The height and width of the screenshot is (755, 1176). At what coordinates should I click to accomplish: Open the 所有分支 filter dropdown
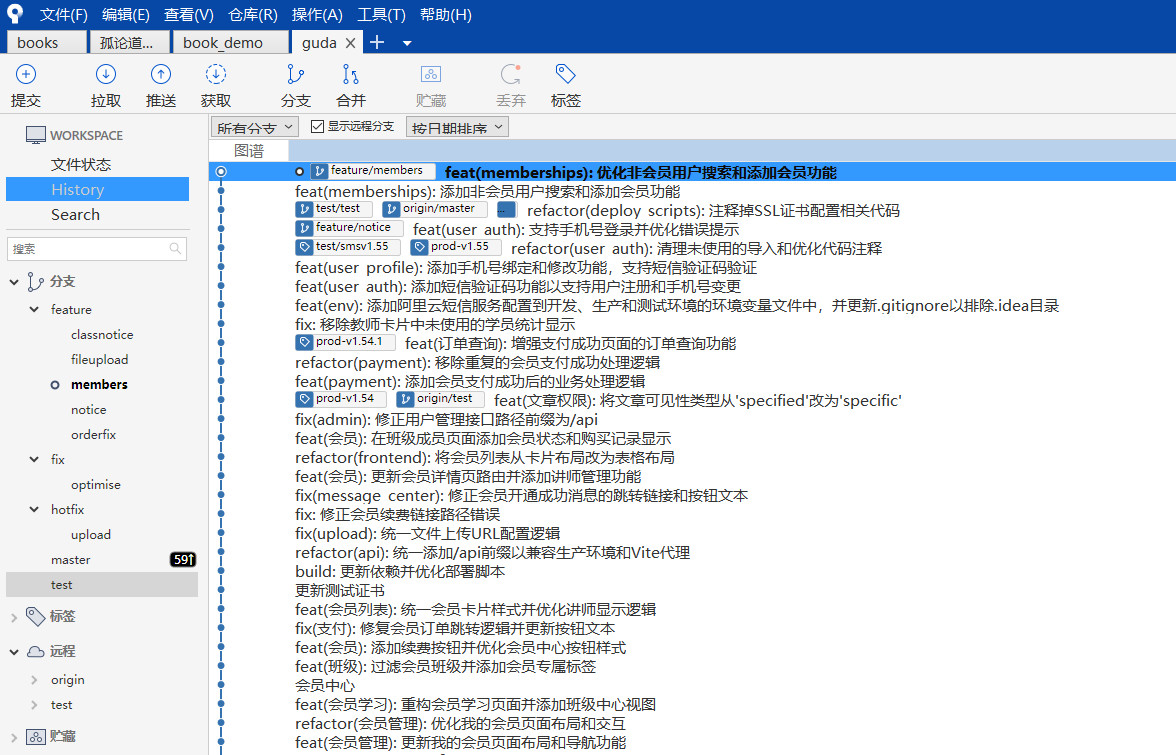[x=254, y=127]
